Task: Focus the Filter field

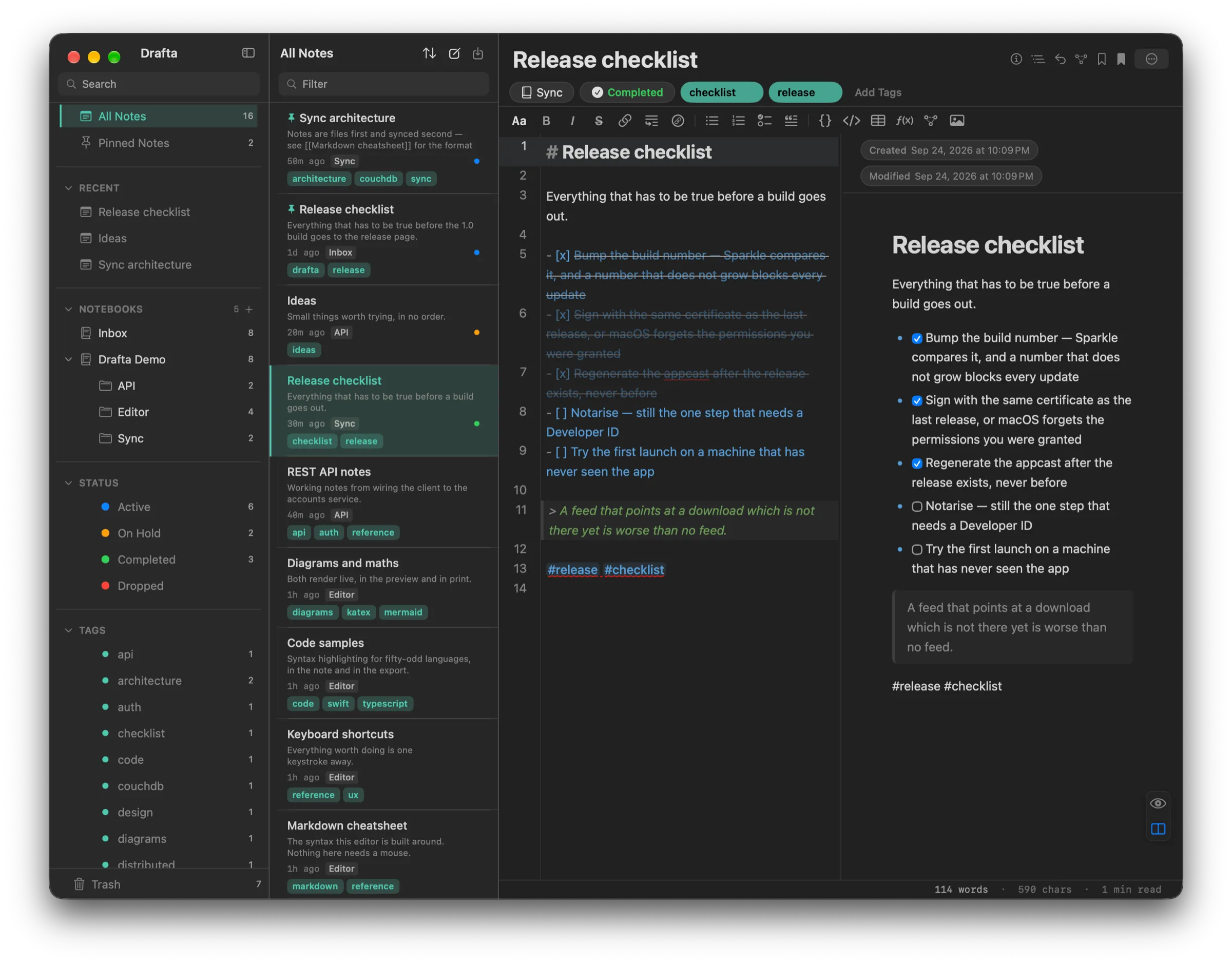Action: (383, 84)
